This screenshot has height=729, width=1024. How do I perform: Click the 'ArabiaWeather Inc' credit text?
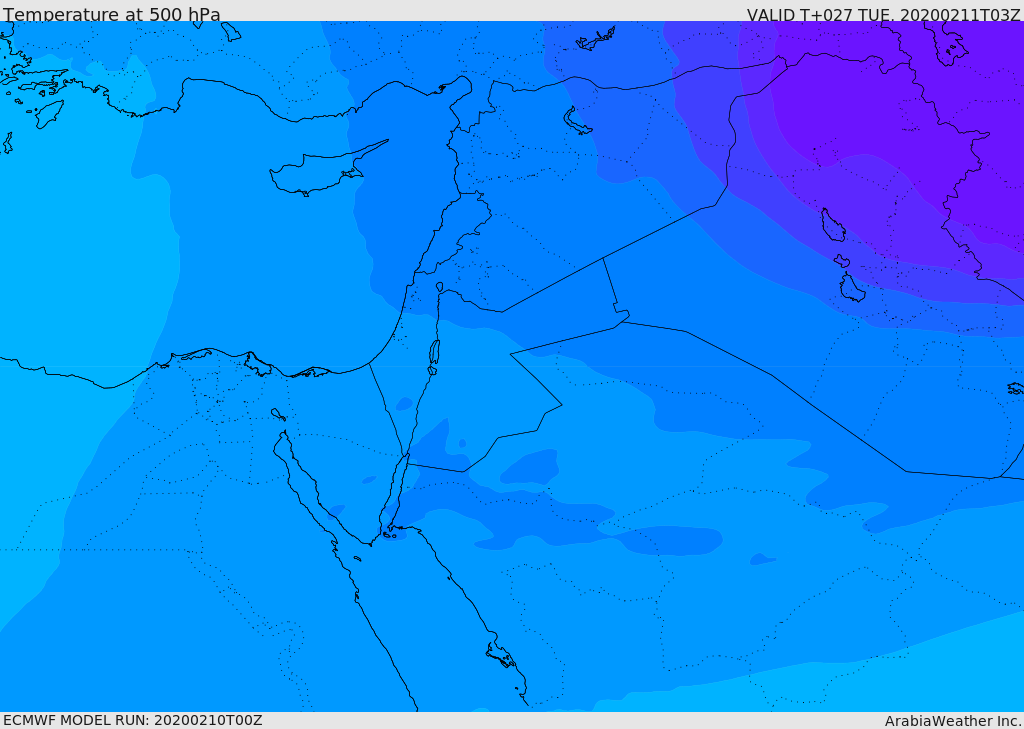pyautogui.click(x=953, y=721)
